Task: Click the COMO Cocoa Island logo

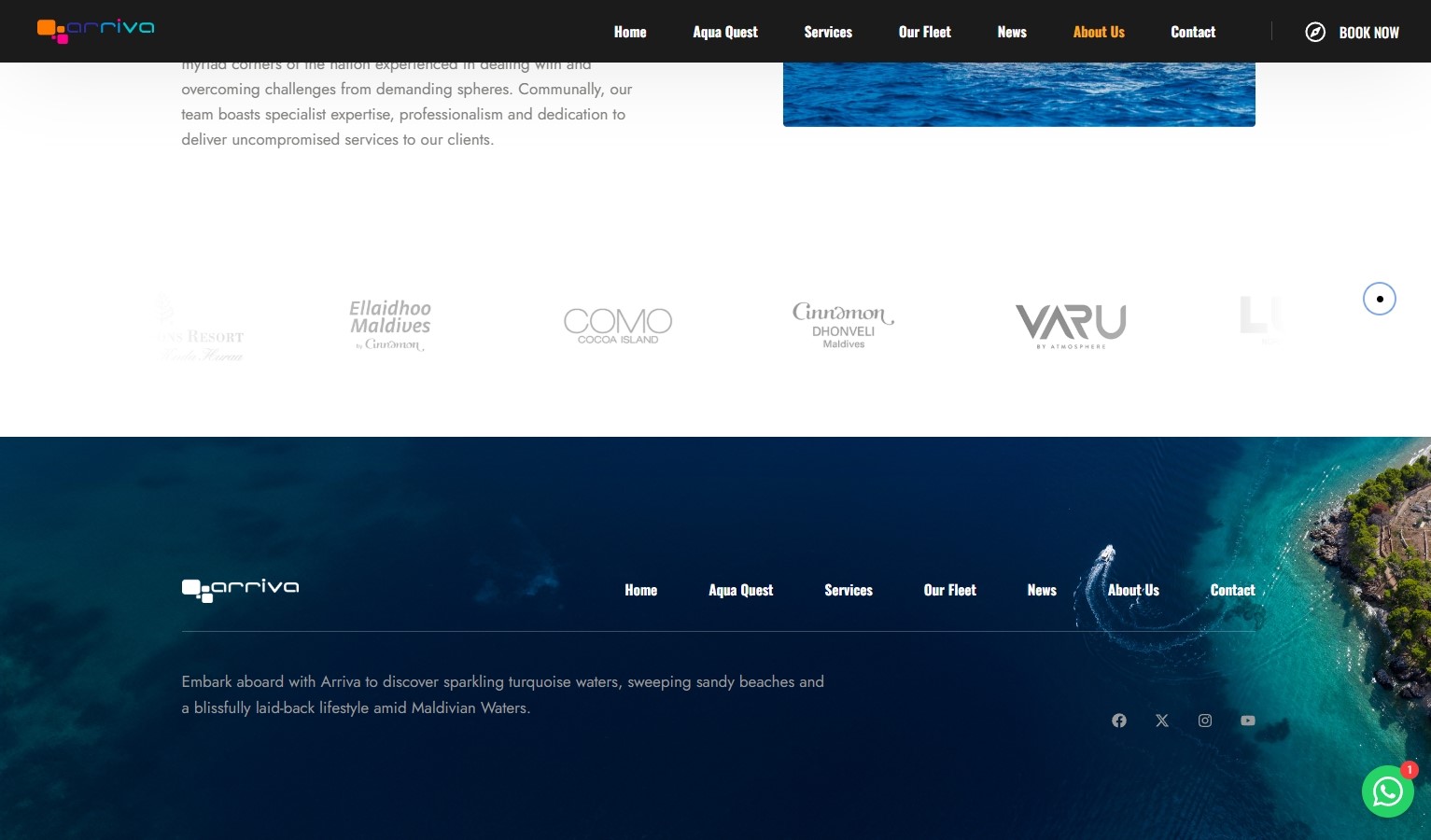Action: pos(618,326)
